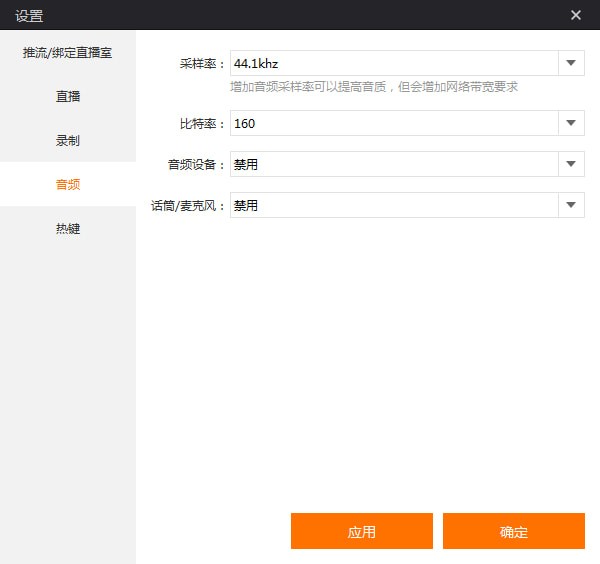Click the 采样率 label

click(x=202, y=63)
